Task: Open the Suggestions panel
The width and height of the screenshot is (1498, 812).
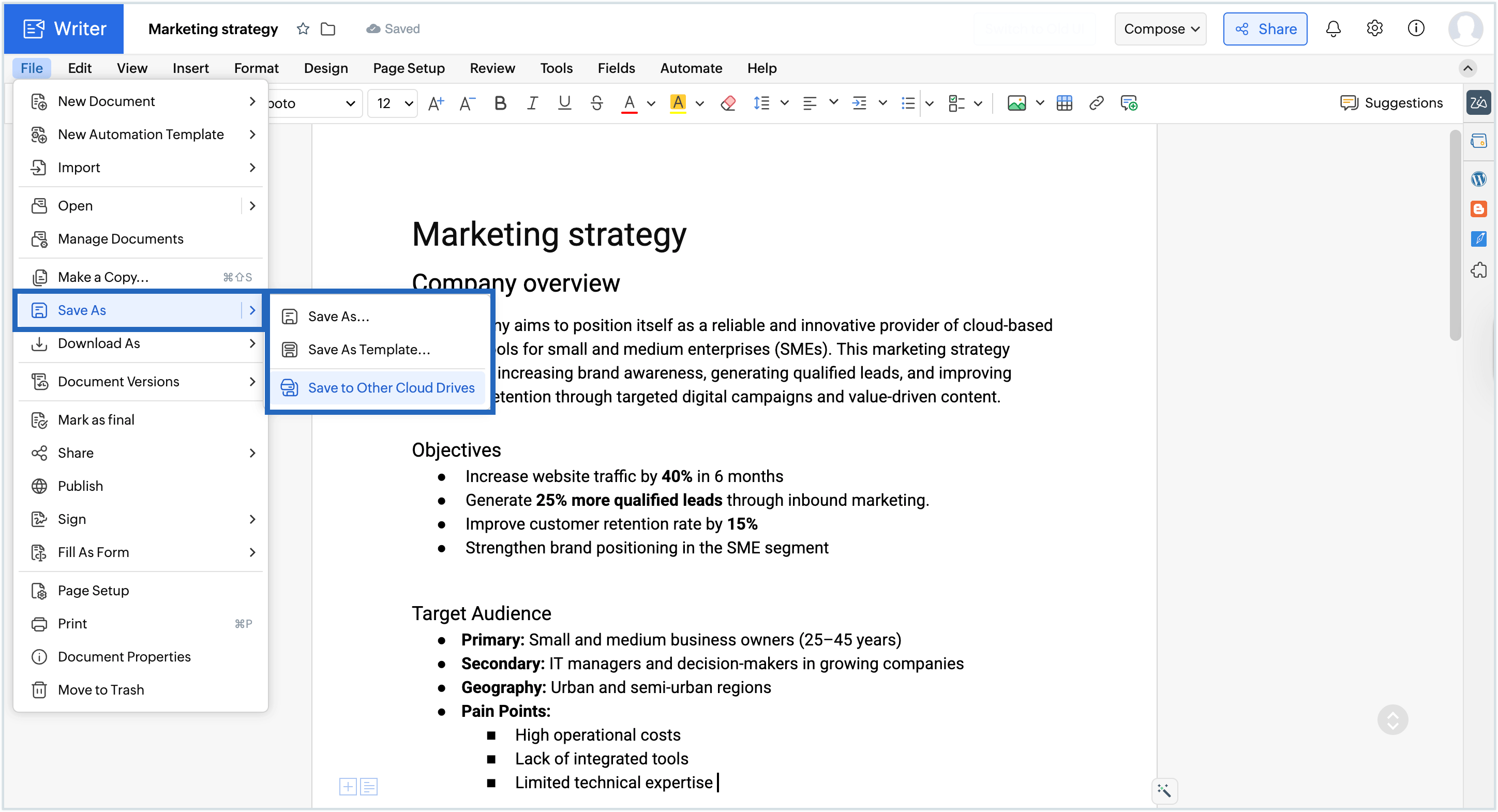Action: (1392, 103)
